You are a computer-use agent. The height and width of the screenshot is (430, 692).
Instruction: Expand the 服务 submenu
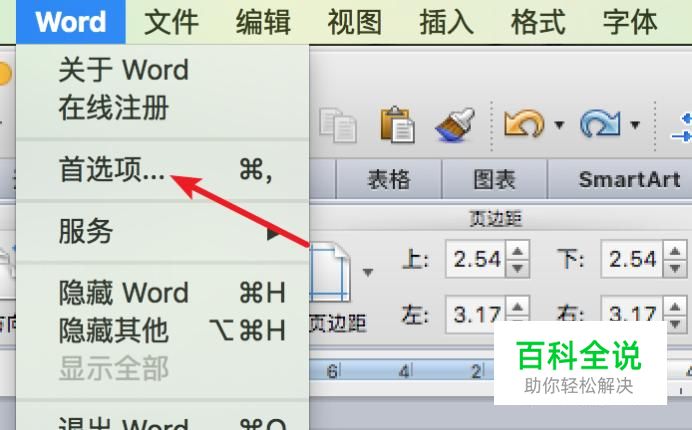(162, 231)
